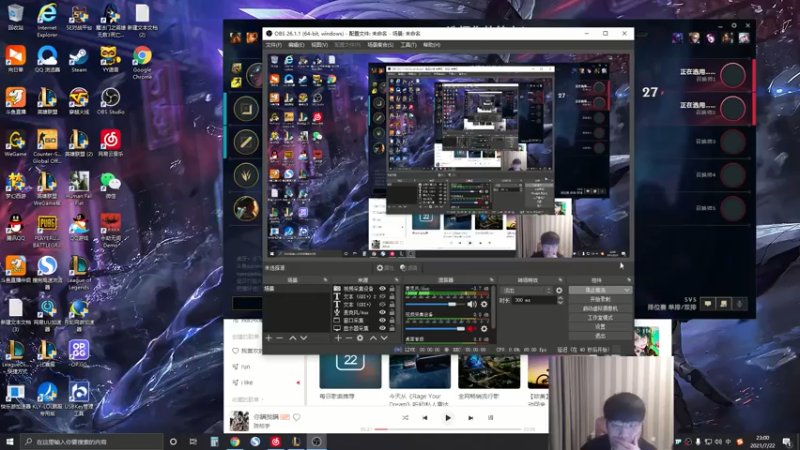Click the Exit button in OBS controls
800x450 pixels.
click(600, 336)
